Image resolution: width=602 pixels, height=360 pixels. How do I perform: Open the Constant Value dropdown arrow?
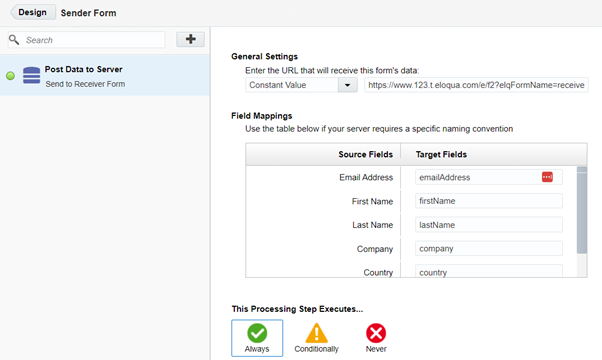click(347, 85)
